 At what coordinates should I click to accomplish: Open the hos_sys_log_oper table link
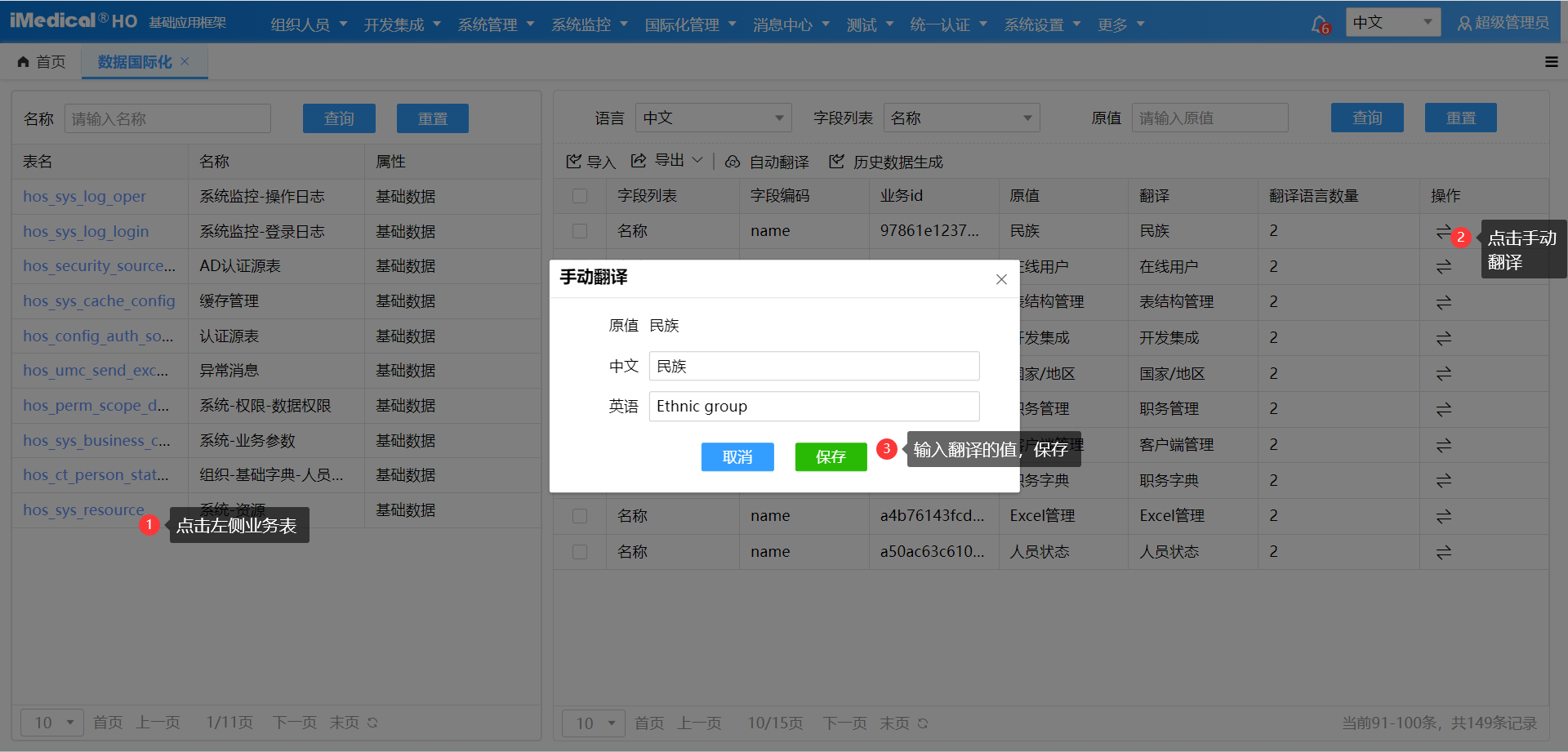click(x=84, y=197)
